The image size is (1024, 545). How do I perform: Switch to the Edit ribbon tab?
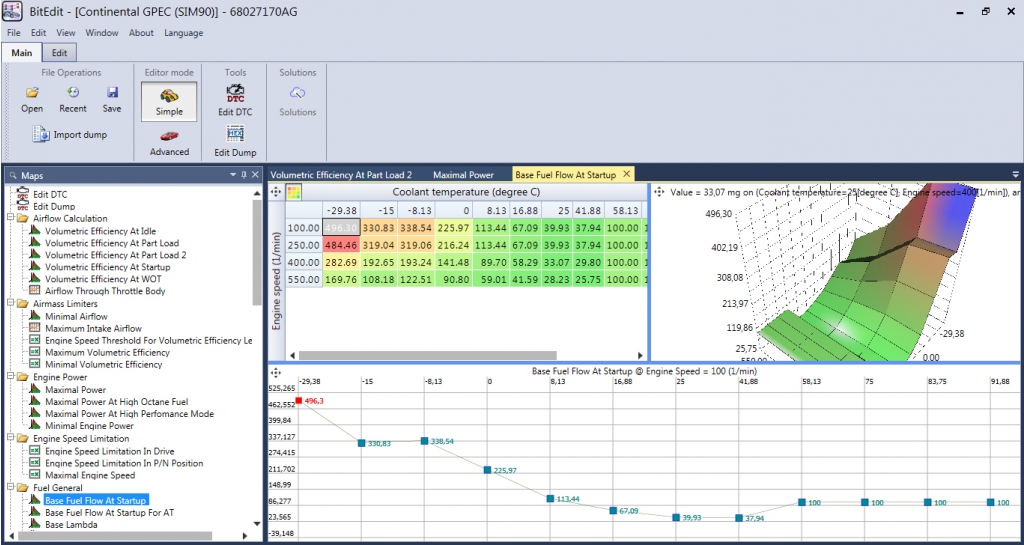pyautogui.click(x=59, y=53)
